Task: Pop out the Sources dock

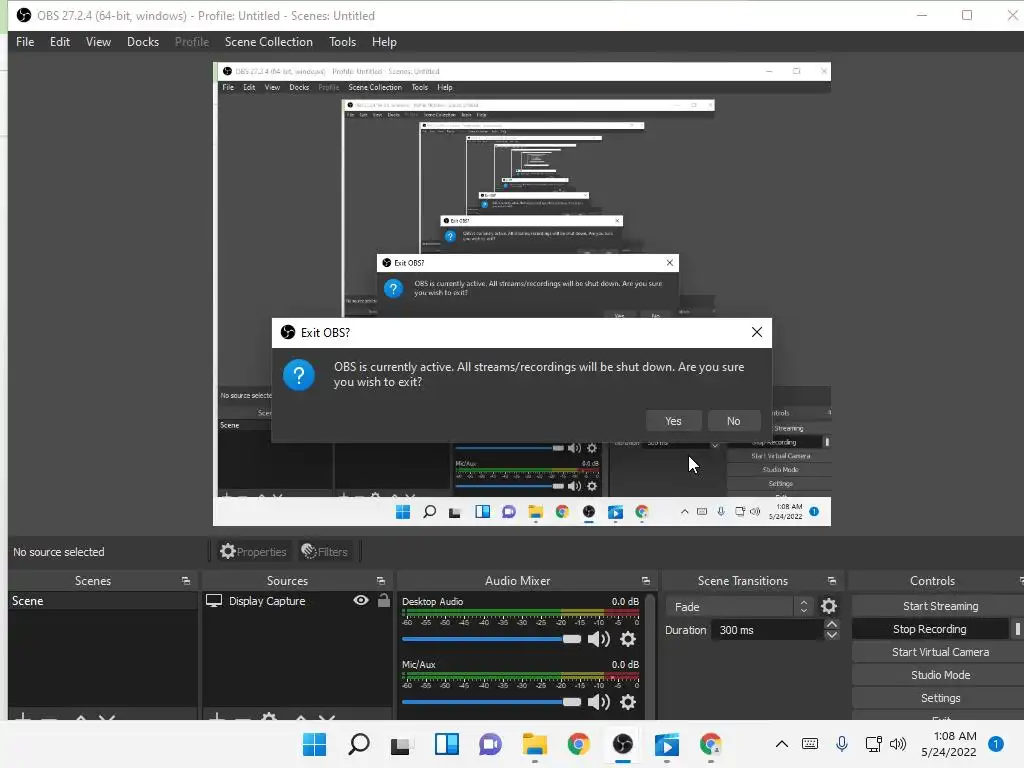Action: [x=381, y=581]
